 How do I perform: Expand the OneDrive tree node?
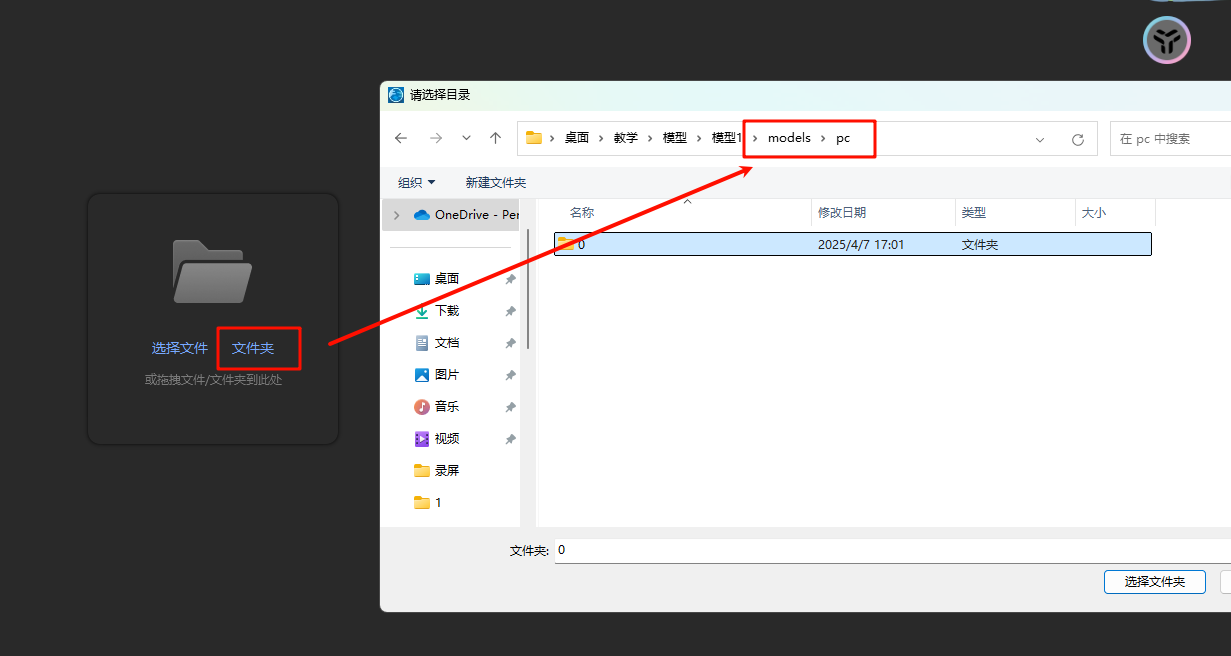click(397, 215)
